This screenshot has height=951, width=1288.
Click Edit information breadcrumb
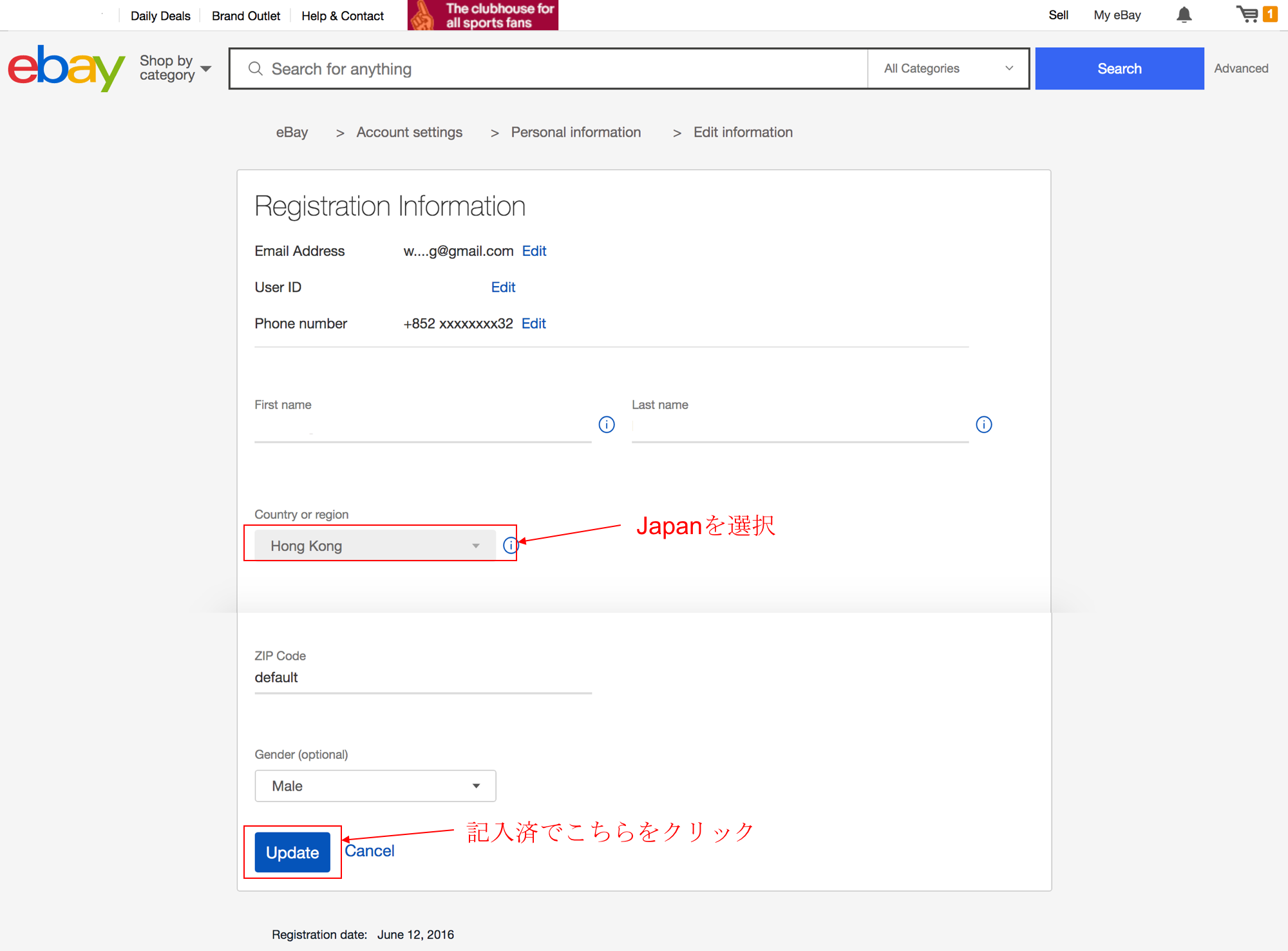pyautogui.click(x=743, y=132)
